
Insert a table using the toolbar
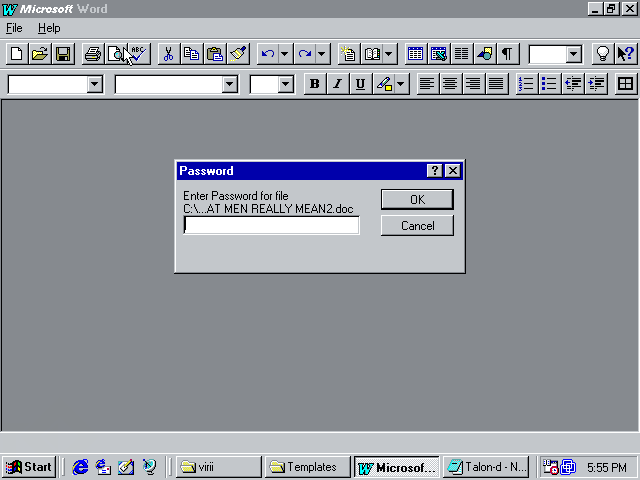click(x=416, y=53)
